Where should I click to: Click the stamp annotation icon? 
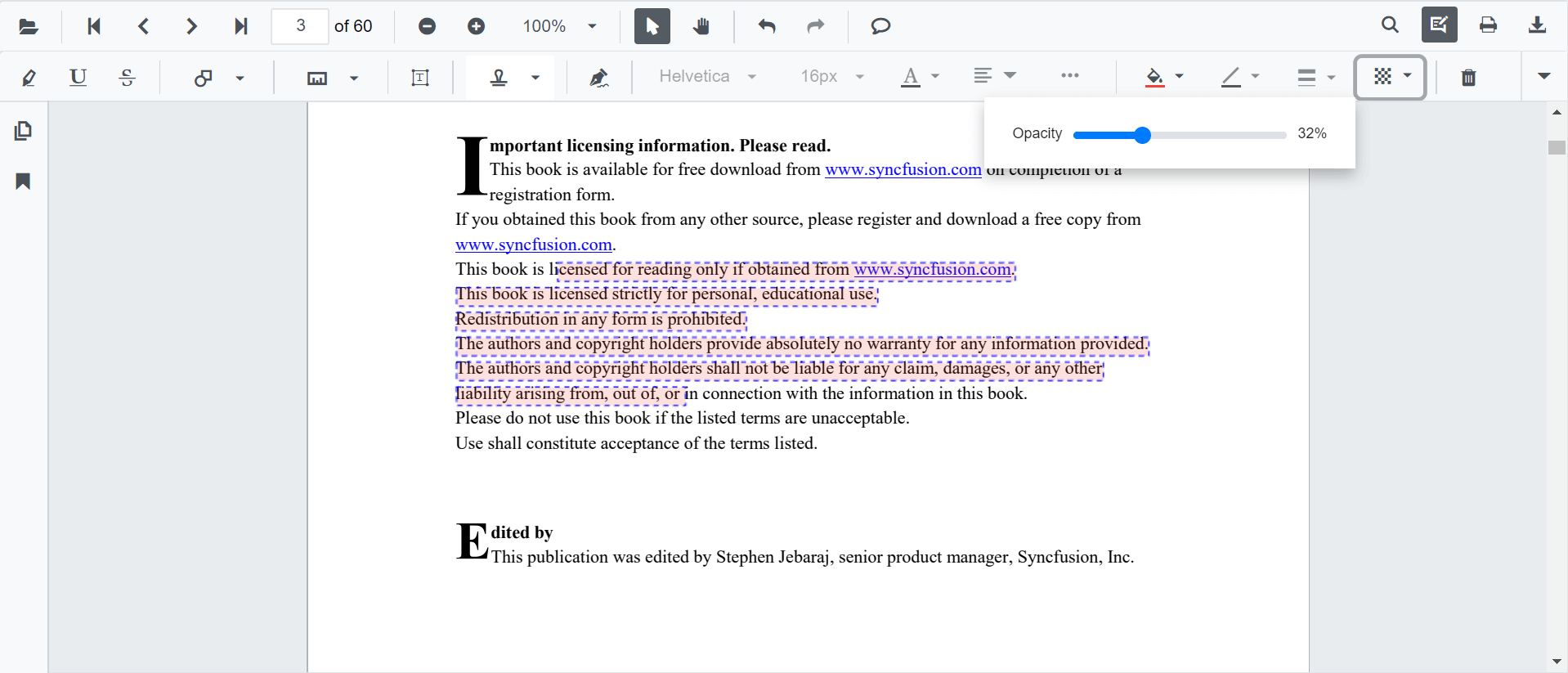(x=499, y=78)
